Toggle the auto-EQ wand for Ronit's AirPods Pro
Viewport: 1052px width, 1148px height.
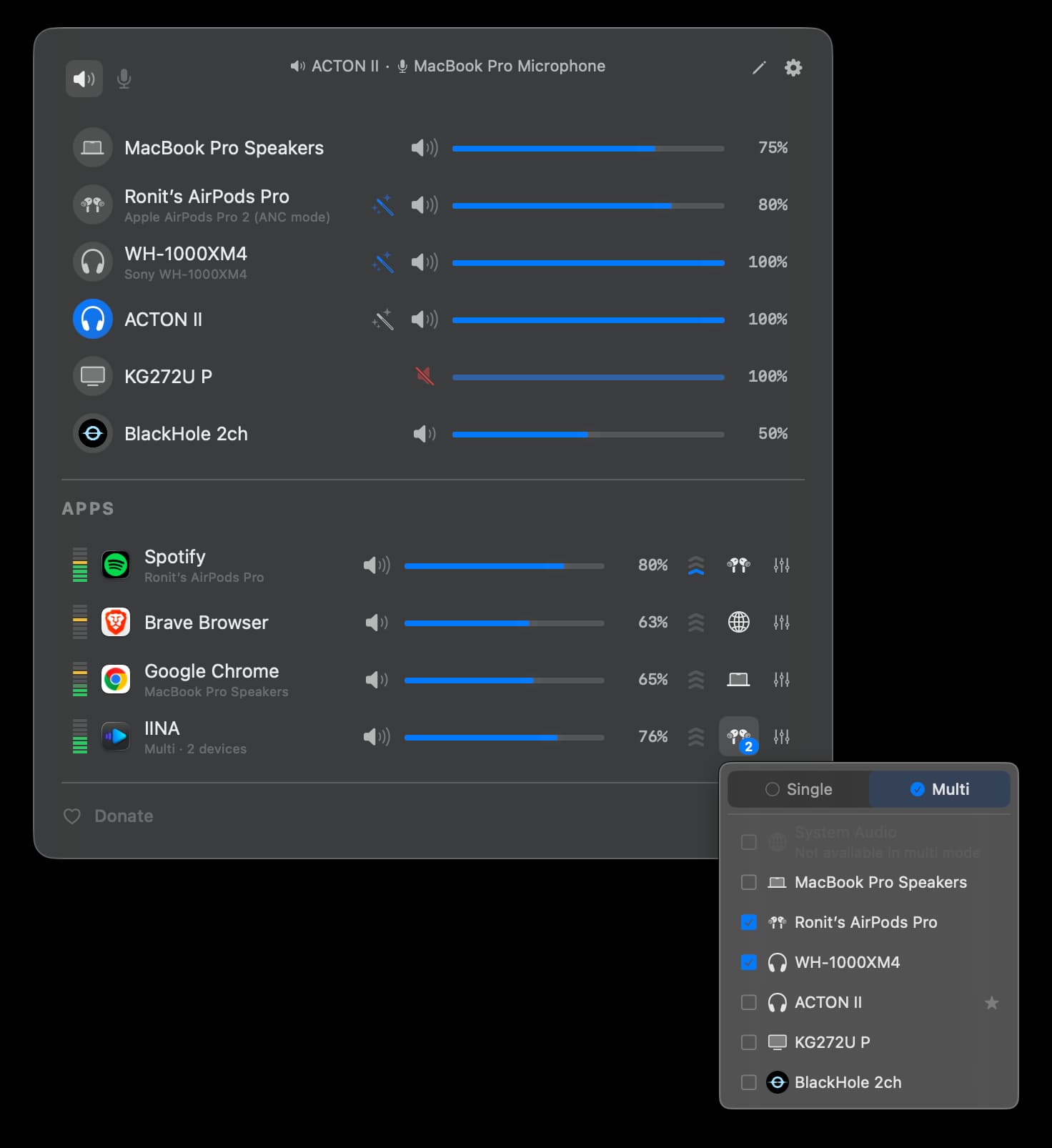[x=383, y=205]
